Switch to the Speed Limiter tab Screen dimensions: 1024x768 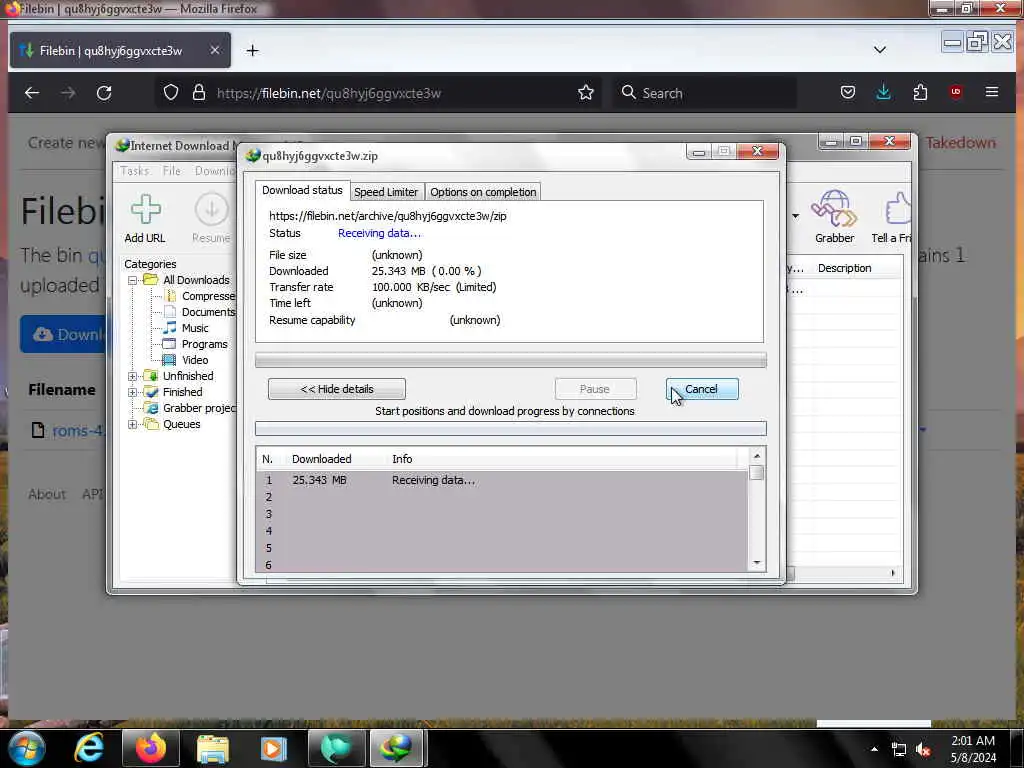[x=386, y=192]
